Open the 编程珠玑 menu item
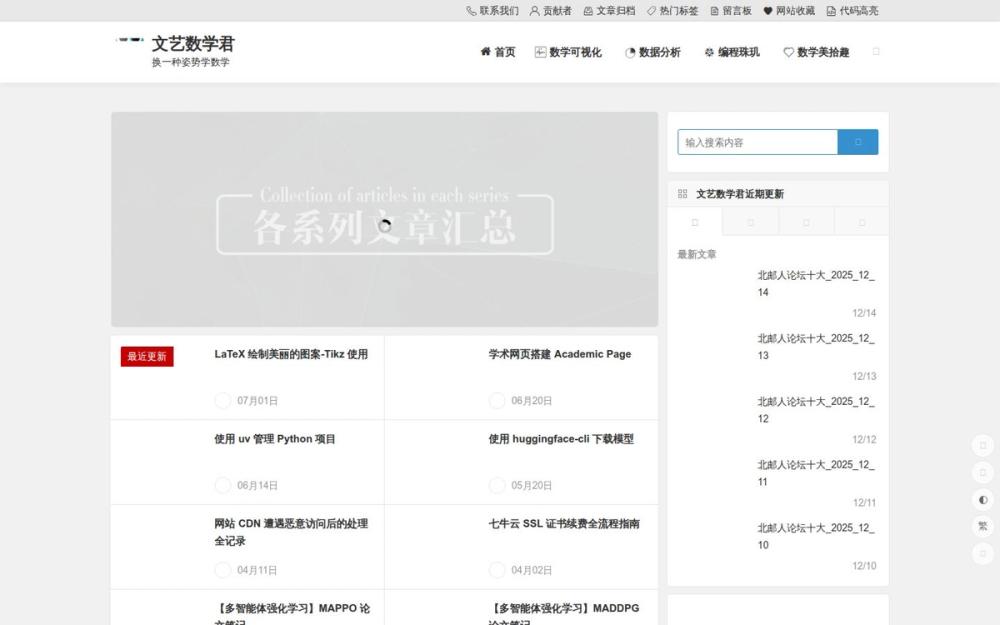Viewport: 1000px width, 625px height. point(732,52)
